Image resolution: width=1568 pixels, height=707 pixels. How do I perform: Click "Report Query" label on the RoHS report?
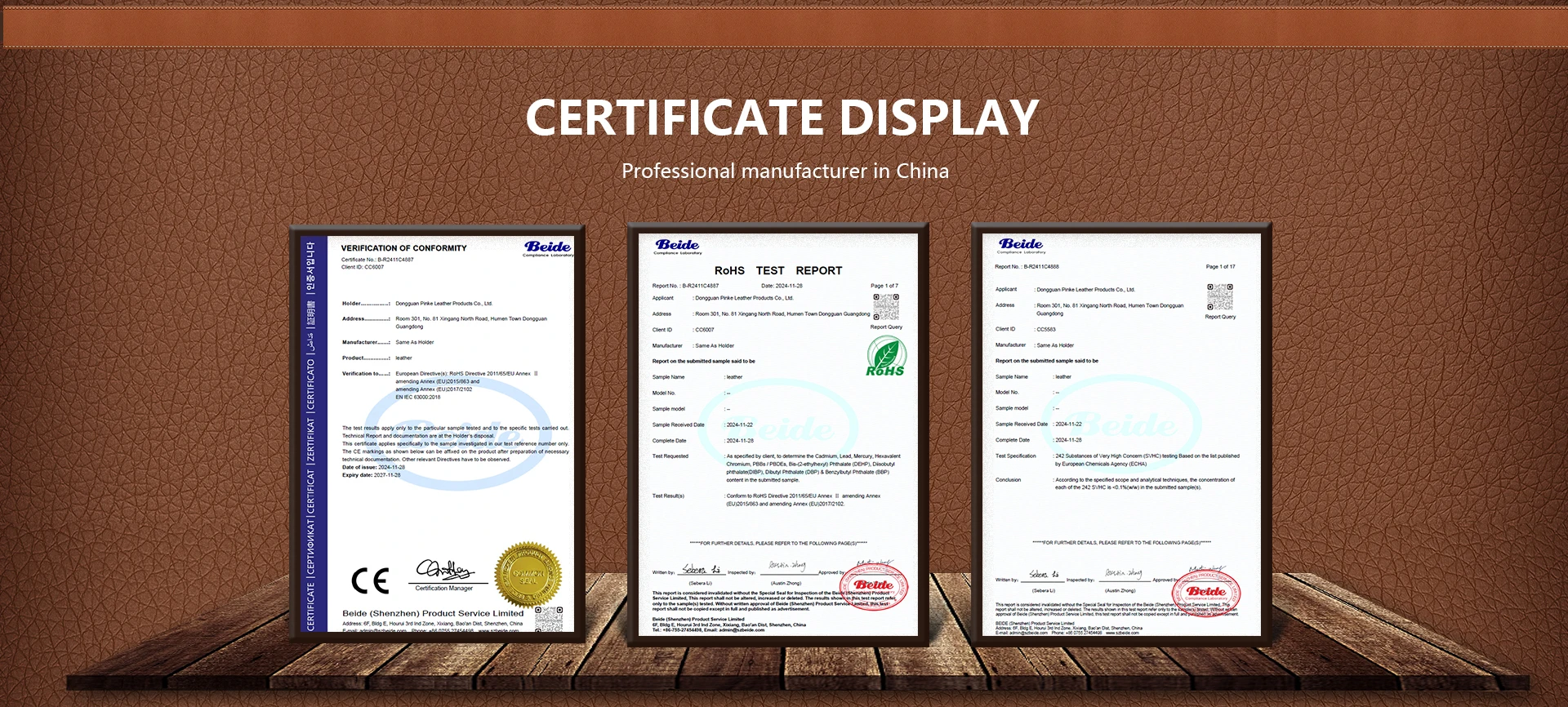pyautogui.click(x=886, y=327)
